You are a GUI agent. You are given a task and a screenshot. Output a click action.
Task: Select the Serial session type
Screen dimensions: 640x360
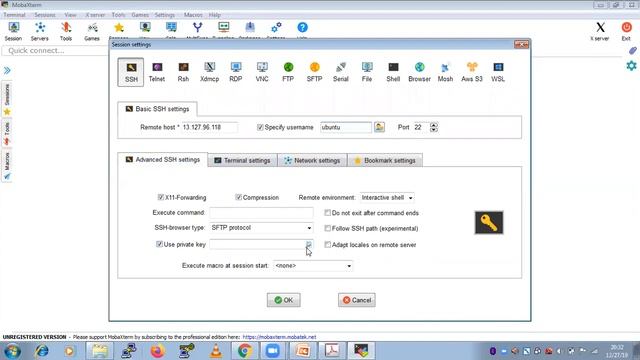coord(340,72)
